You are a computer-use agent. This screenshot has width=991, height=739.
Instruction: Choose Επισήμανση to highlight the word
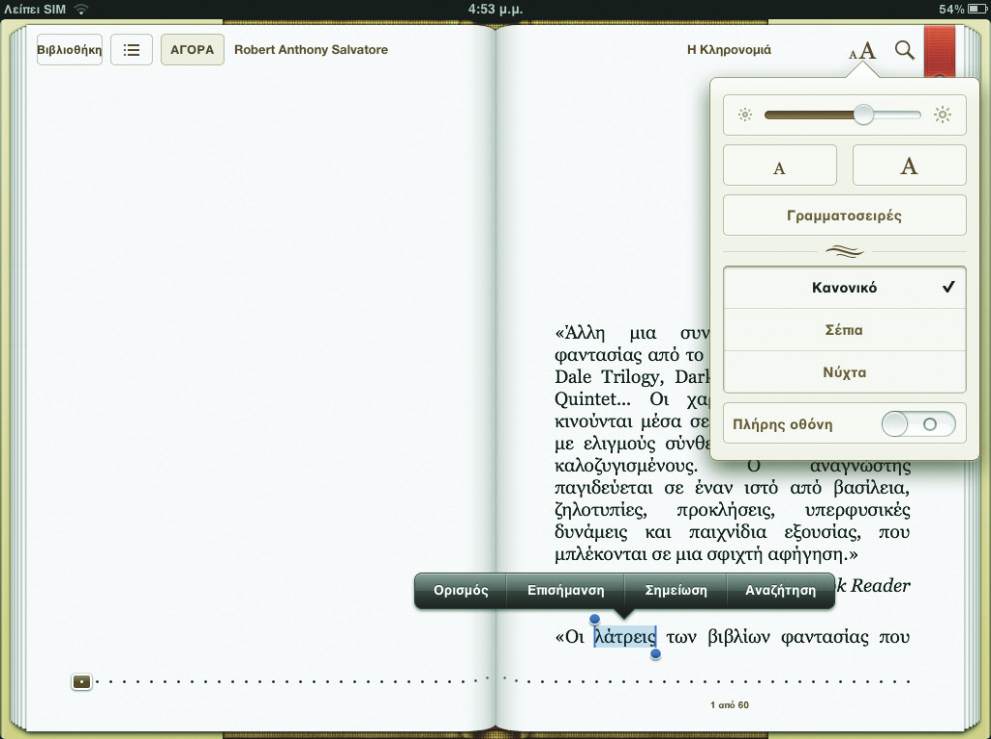tap(566, 590)
